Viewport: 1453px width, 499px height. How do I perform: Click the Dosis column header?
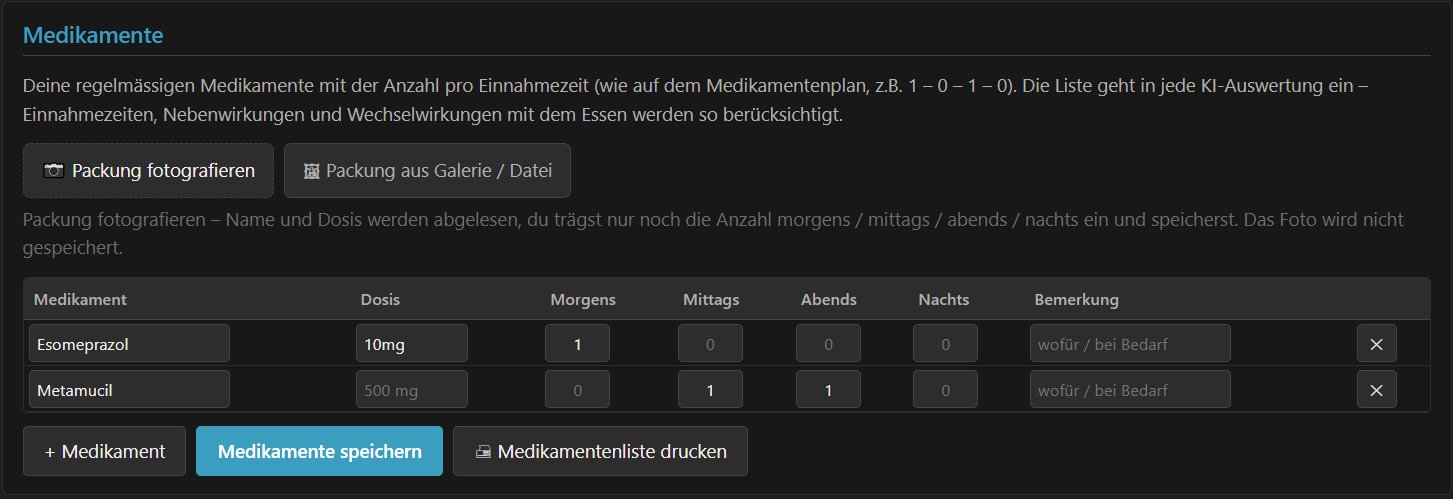coord(380,299)
